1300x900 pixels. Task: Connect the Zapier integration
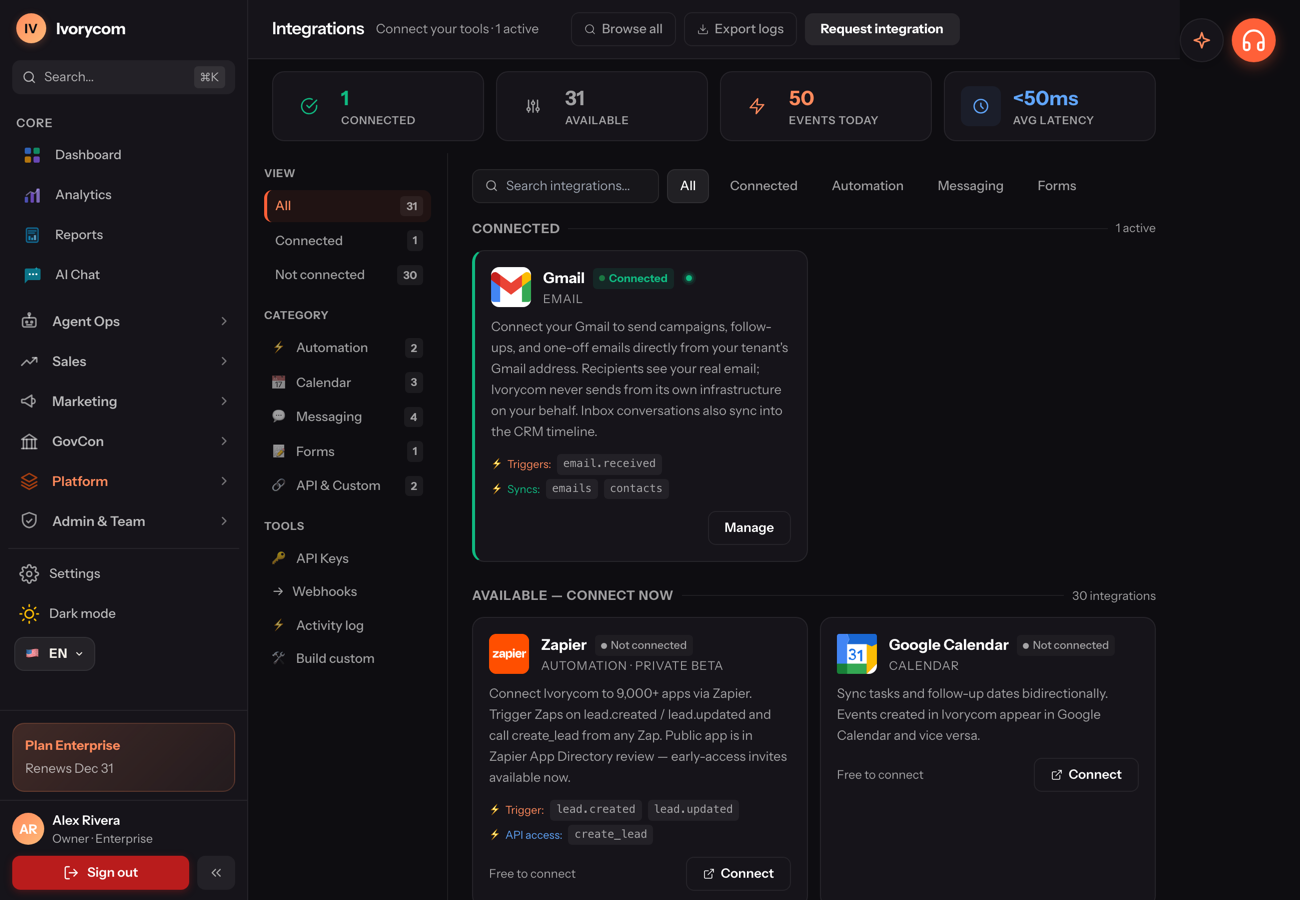(x=738, y=874)
